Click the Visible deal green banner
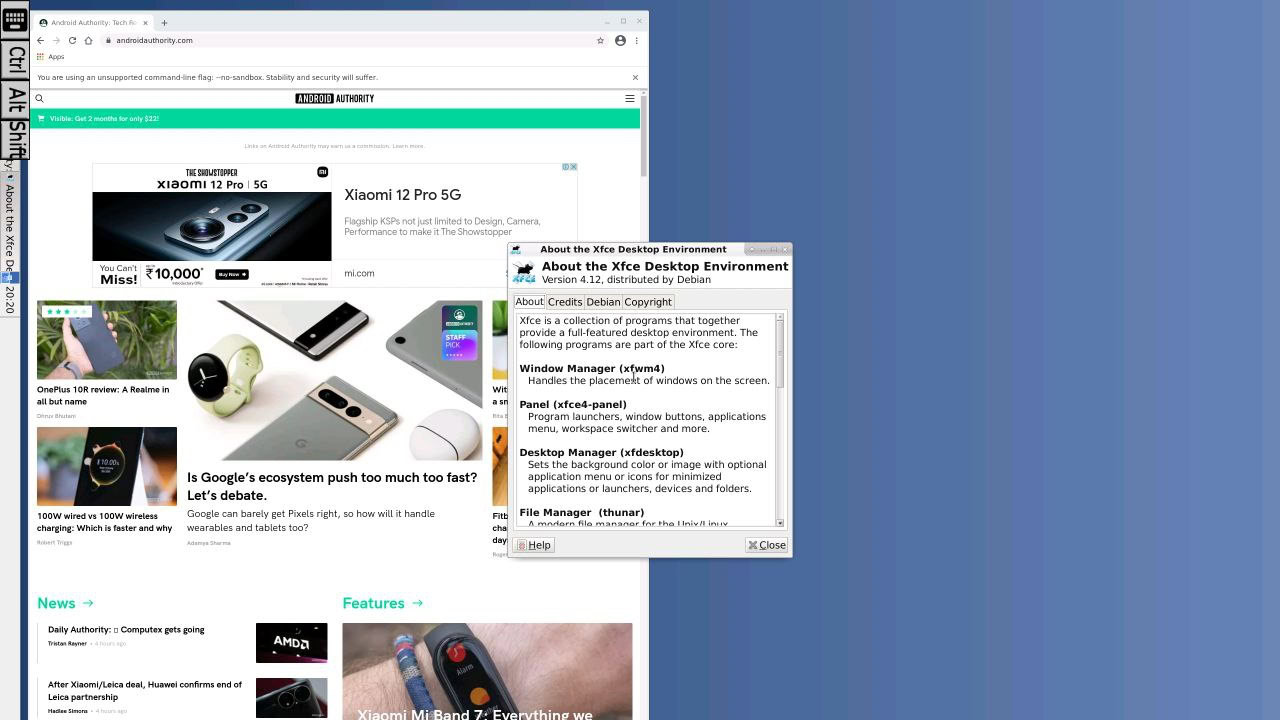The image size is (1280, 720). point(335,119)
